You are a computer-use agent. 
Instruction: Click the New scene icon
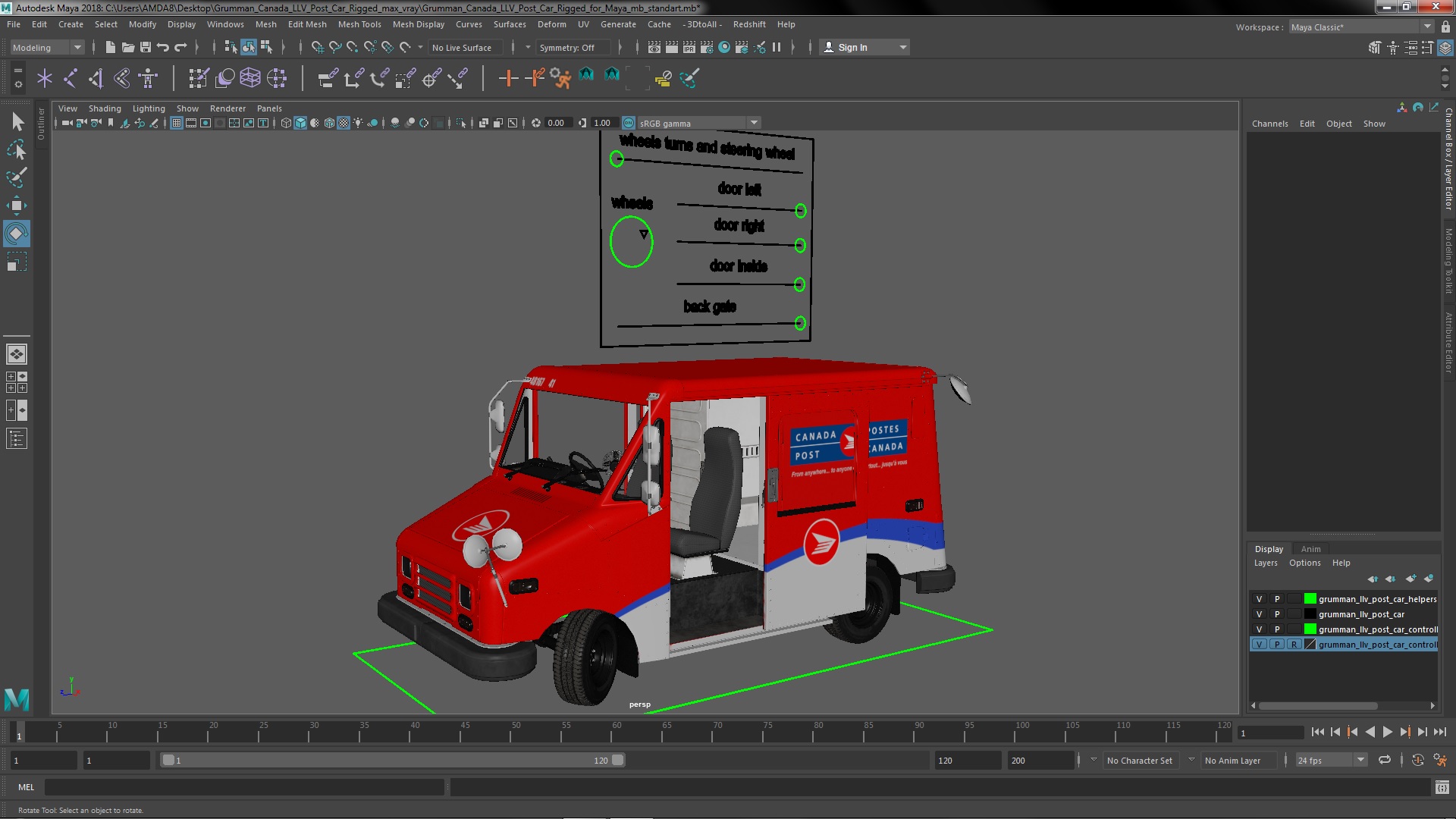click(110, 47)
